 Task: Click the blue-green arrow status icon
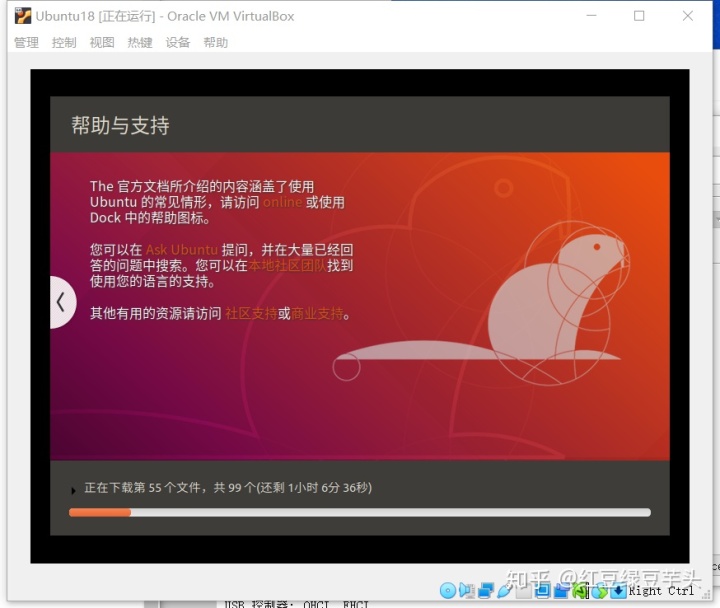(x=599, y=591)
